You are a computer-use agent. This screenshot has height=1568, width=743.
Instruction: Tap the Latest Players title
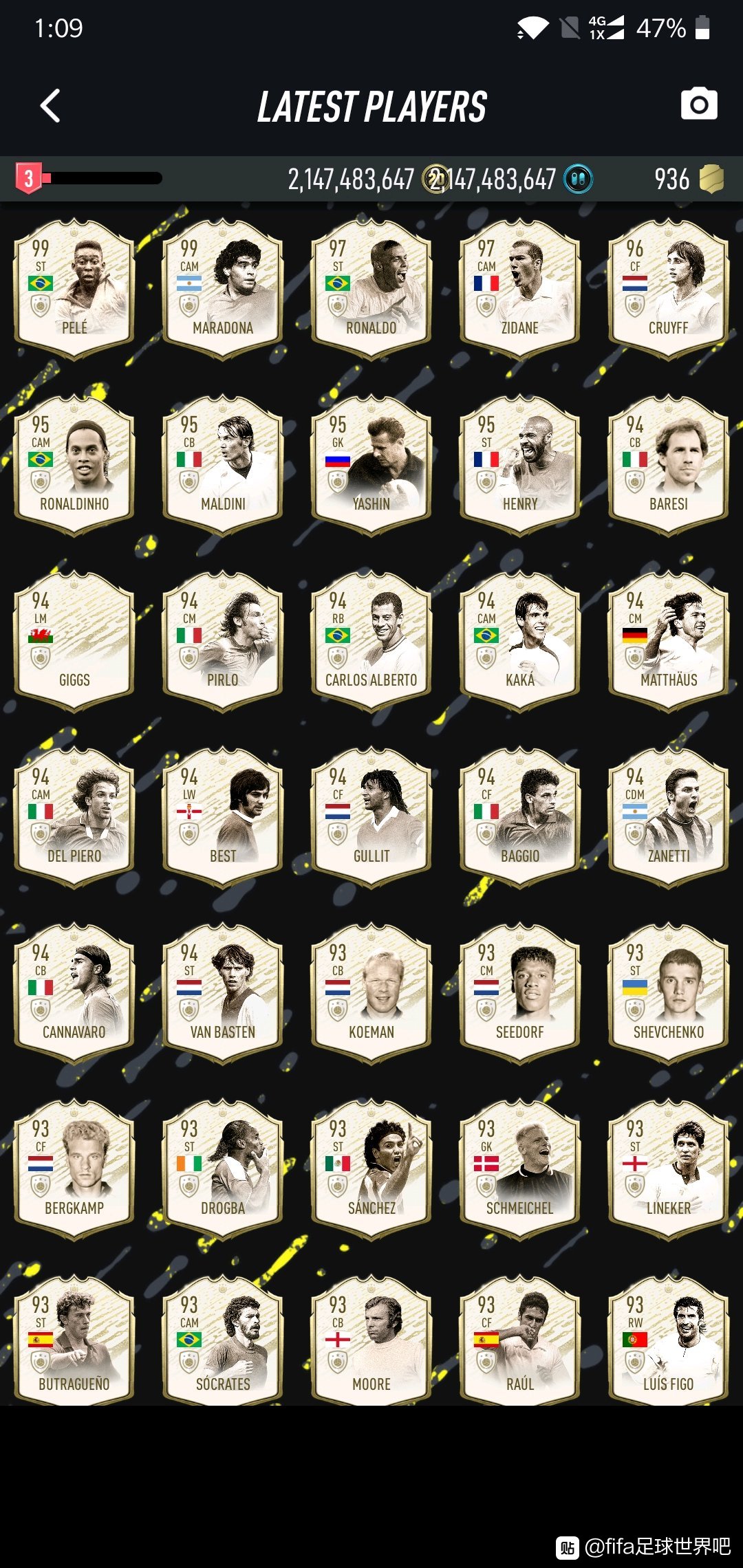point(371,107)
